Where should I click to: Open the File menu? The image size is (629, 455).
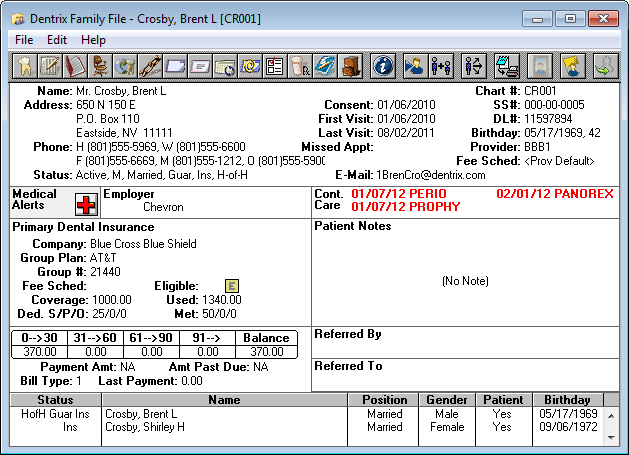click(24, 40)
